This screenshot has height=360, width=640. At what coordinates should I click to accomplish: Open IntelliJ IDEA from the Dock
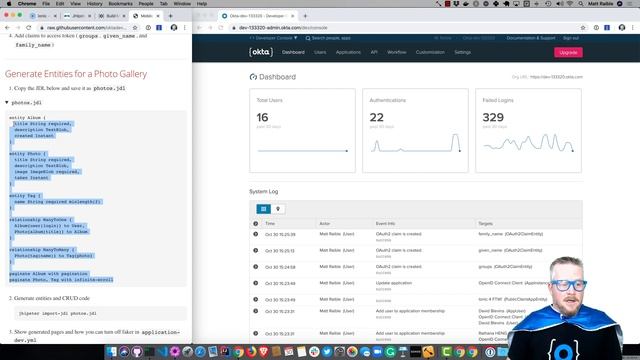click(225, 351)
